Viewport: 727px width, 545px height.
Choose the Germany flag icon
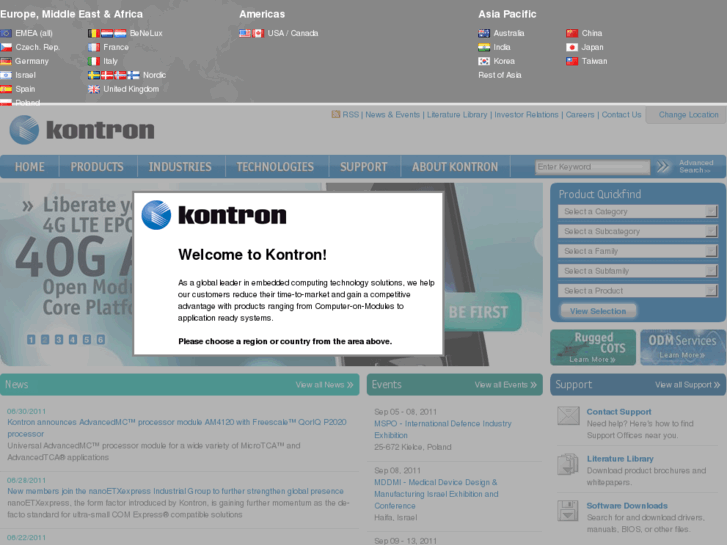6,61
